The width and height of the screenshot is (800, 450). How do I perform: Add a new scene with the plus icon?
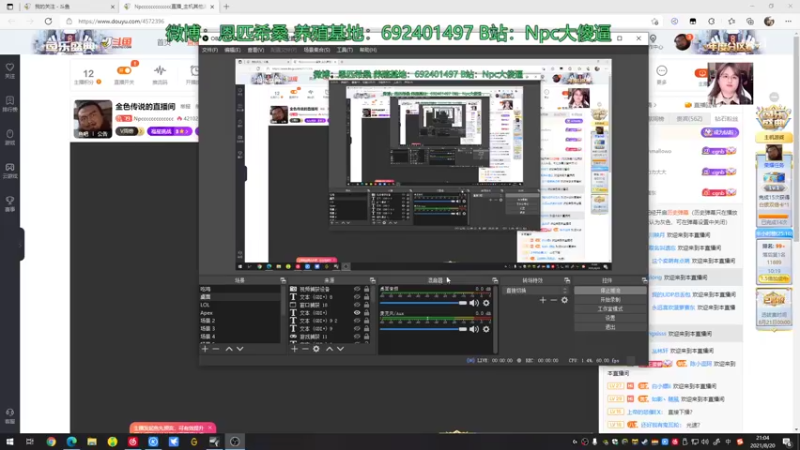[205, 349]
